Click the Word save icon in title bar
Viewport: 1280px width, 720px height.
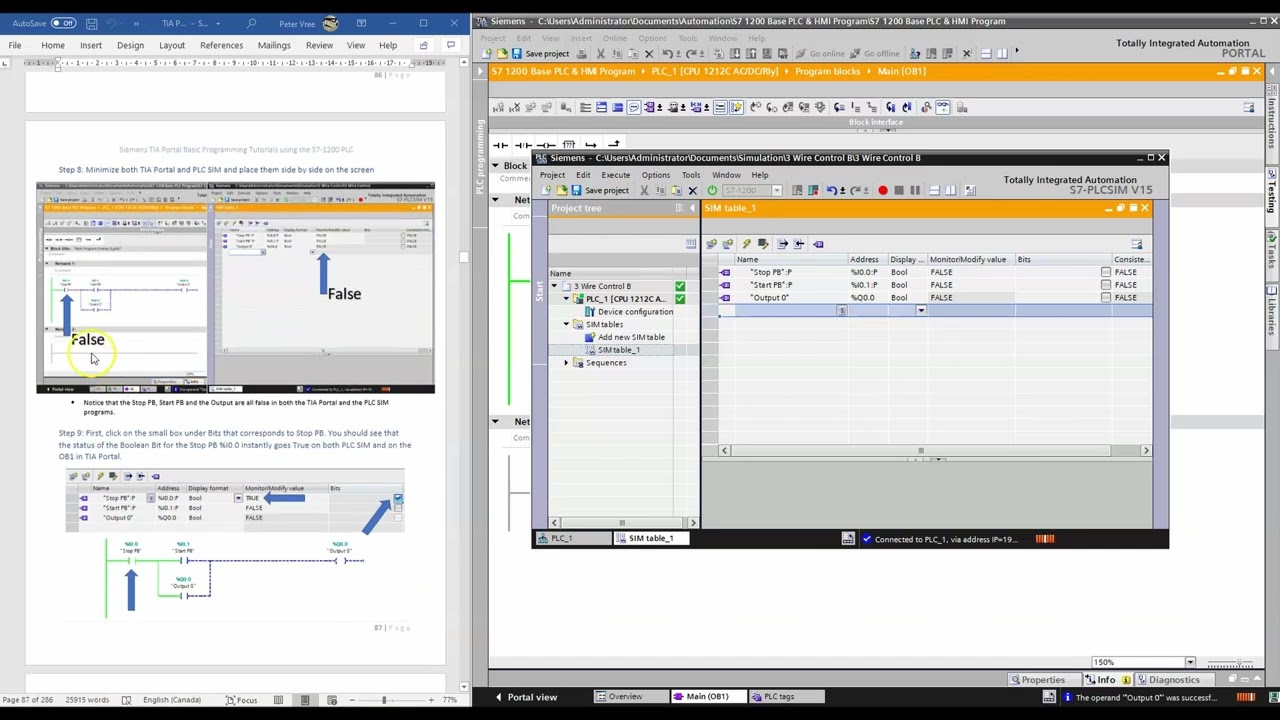click(90, 23)
